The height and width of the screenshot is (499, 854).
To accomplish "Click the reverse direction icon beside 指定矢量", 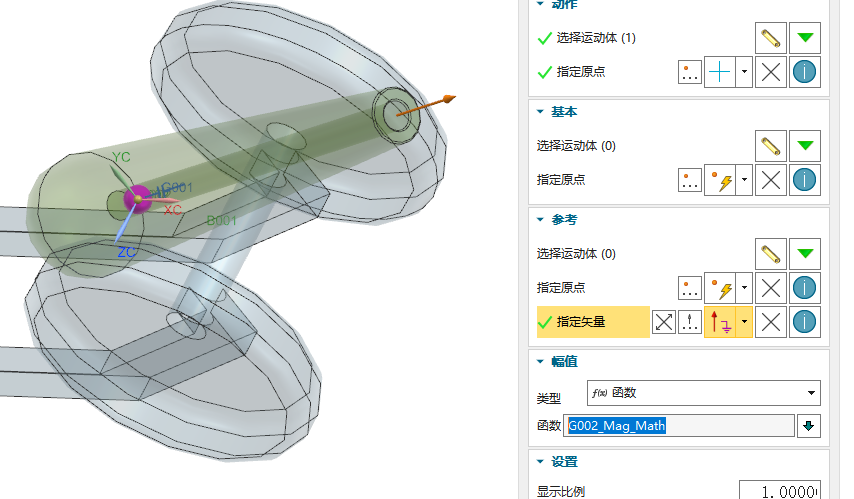I will [x=664, y=322].
